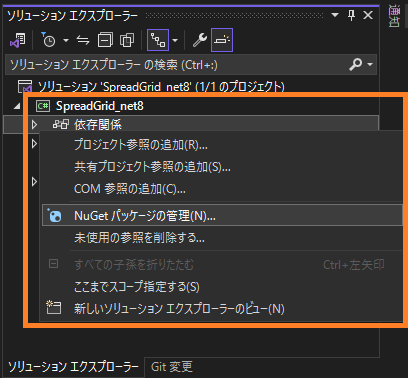Open pending changes filter clock icon
408x378 pixels.
pyautogui.click(x=48, y=40)
